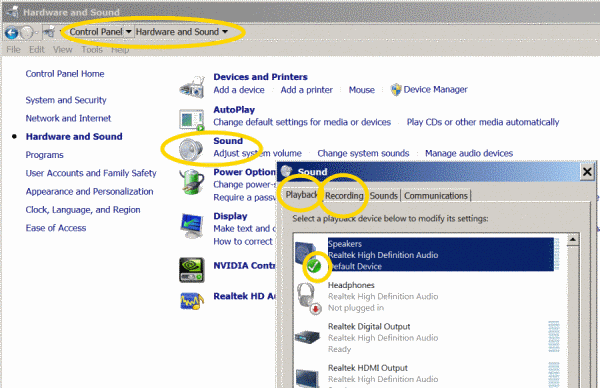Go back with the Back arrow button
The height and width of the screenshot is (388, 600).
pyautogui.click(x=11, y=33)
